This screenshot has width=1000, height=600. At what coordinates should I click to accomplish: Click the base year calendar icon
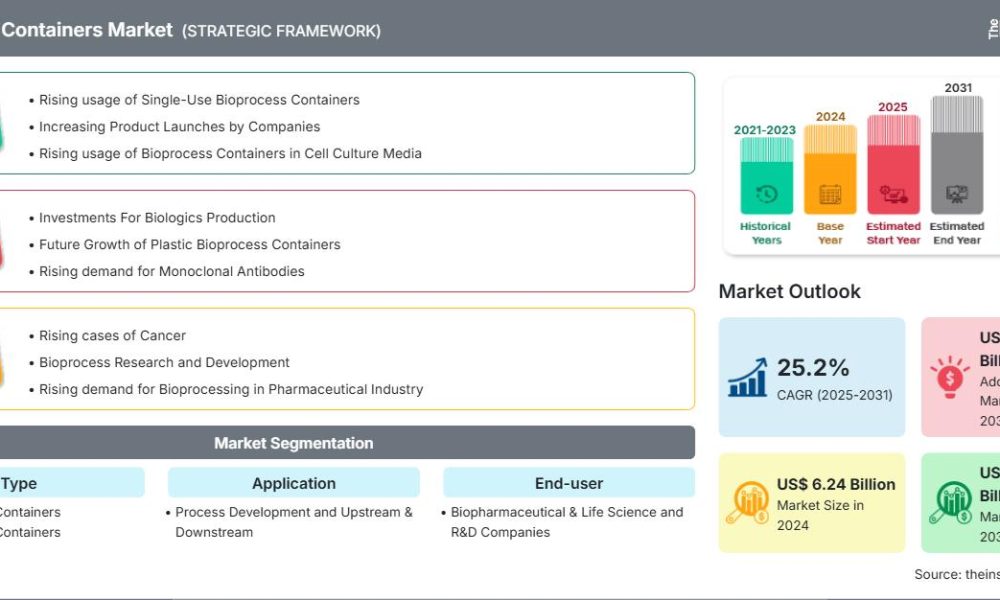click(x=830, y=194)
